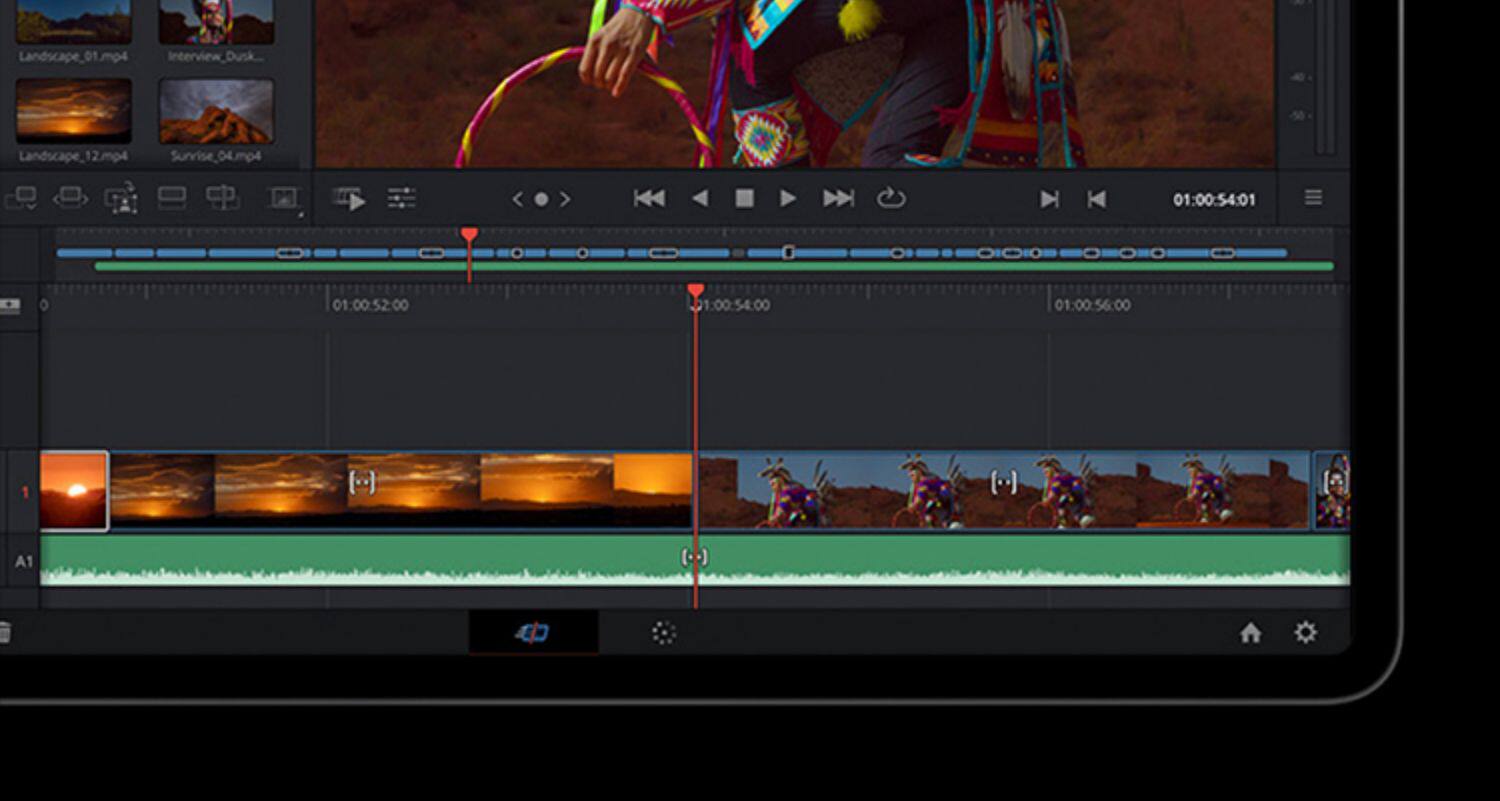Switch to the Cut page tab
1500x801 pixels.
click(533, 632)
